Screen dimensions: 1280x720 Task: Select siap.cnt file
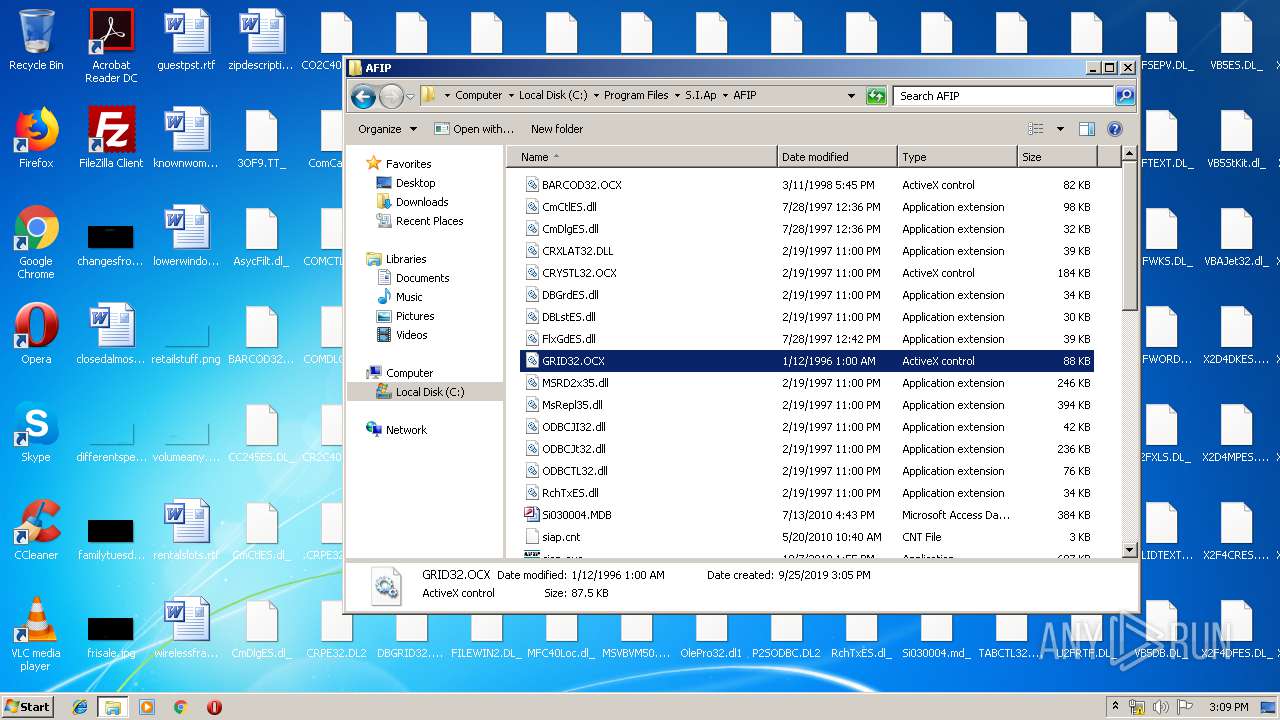808,537
